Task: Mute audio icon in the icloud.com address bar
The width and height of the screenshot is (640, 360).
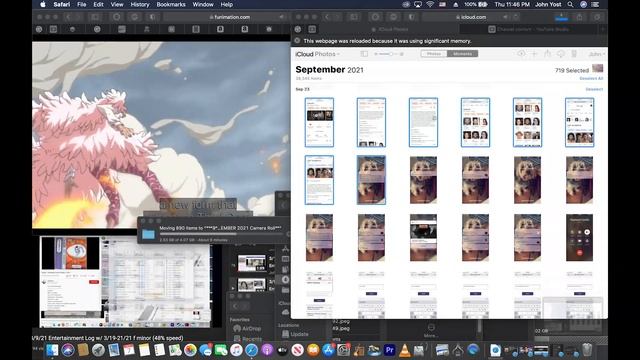Action: pyautogui.click(x=506, y=17)
